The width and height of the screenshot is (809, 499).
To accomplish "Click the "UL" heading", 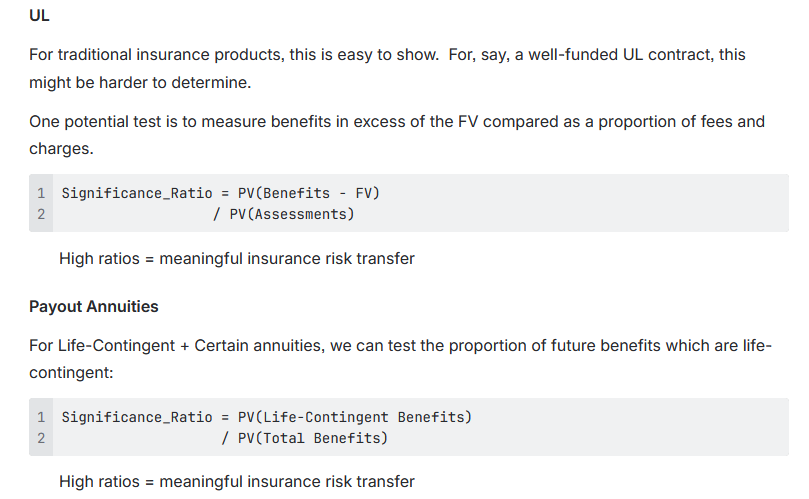I will pyautogui.click(x=39, y=16).
